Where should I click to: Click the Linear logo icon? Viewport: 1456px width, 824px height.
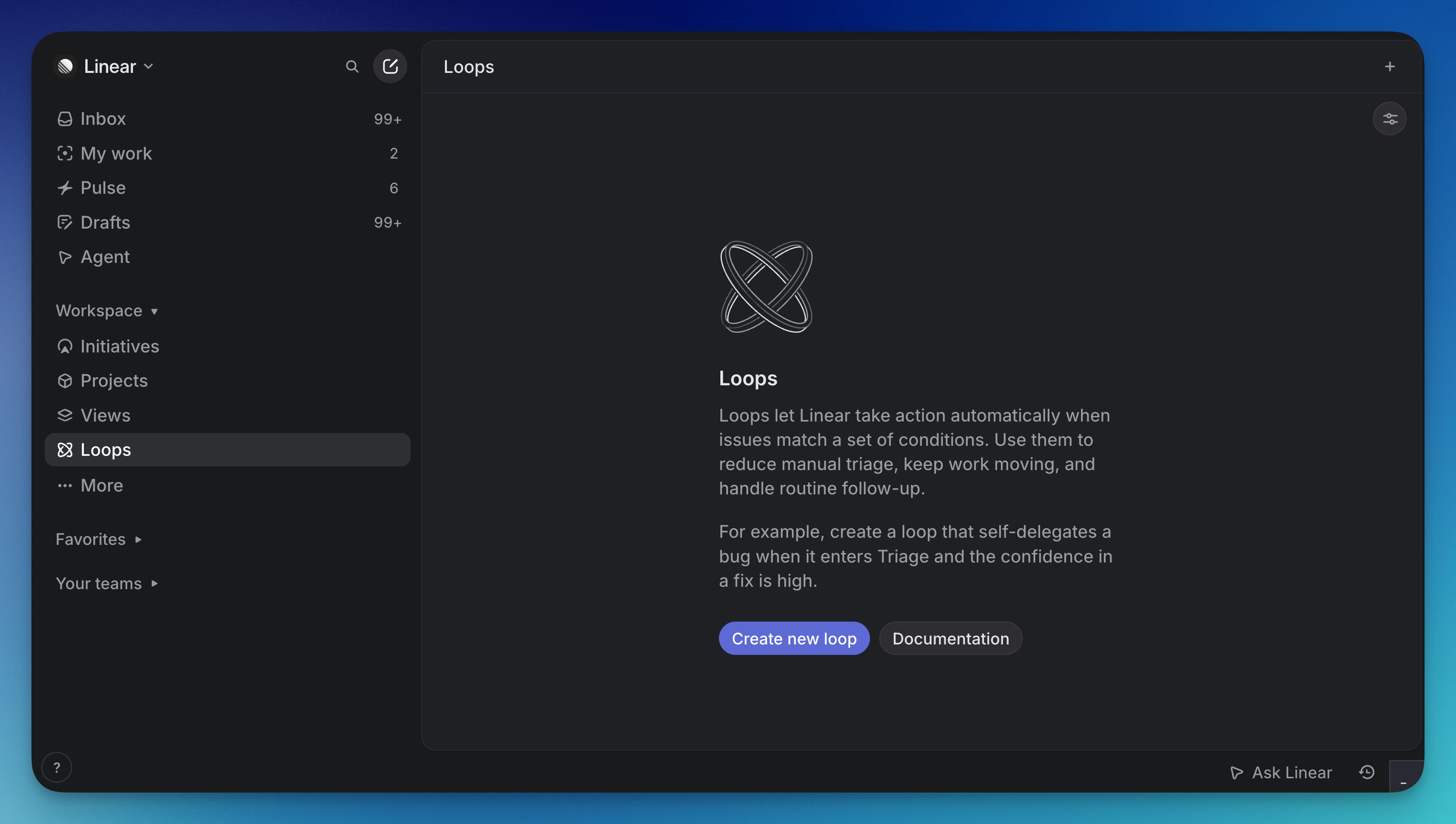(65, 67)
